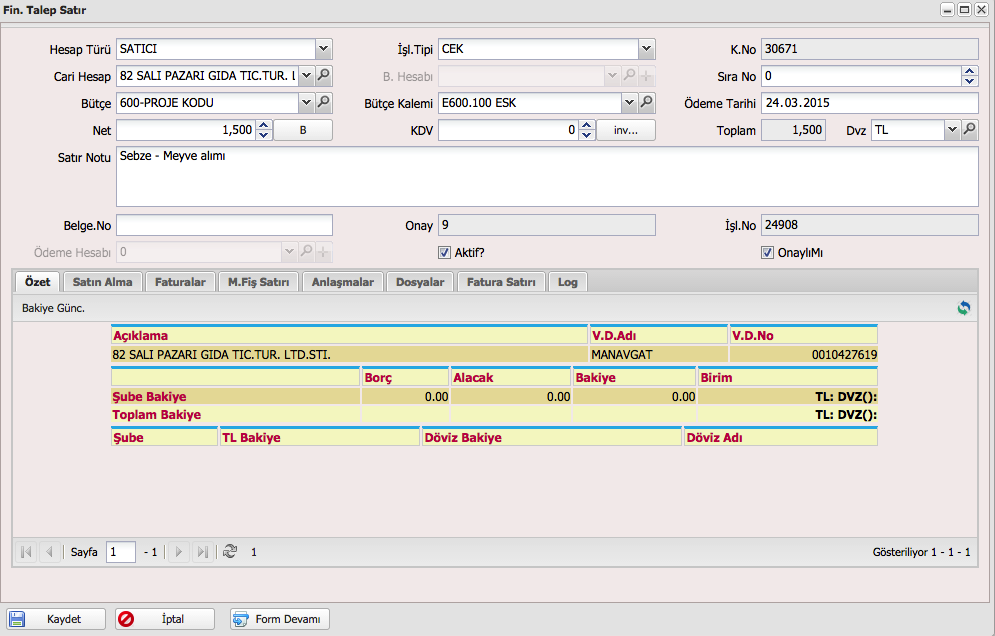Decrease the Net value by one step
Screen dimensions: 995x636
(265, 135)
